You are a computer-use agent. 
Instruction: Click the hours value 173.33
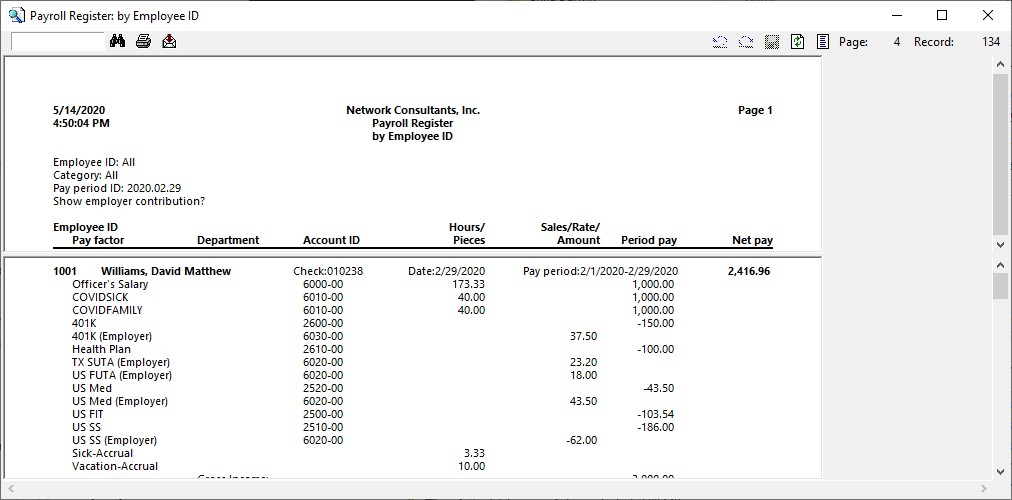(469, 284)
